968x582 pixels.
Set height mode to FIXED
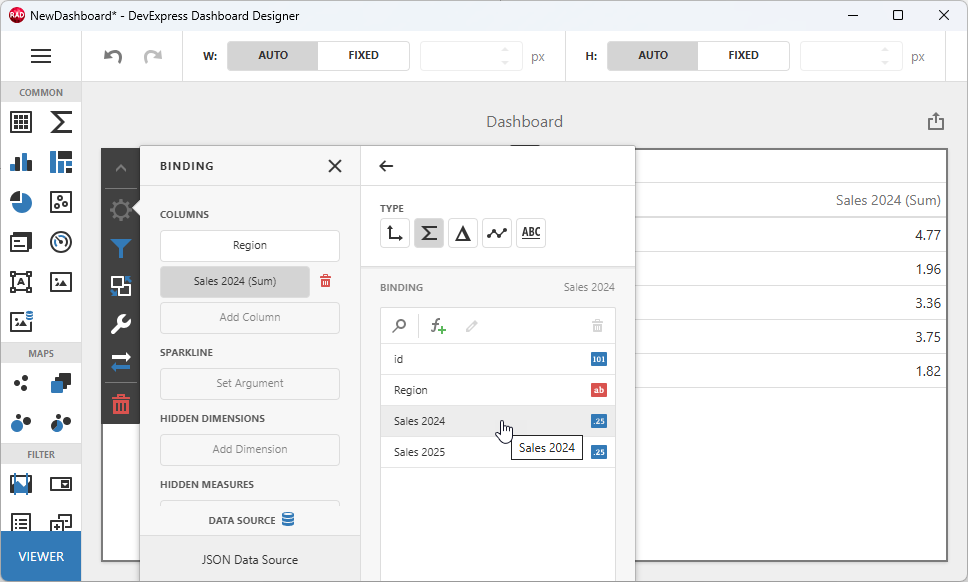[x=743, y=55]
